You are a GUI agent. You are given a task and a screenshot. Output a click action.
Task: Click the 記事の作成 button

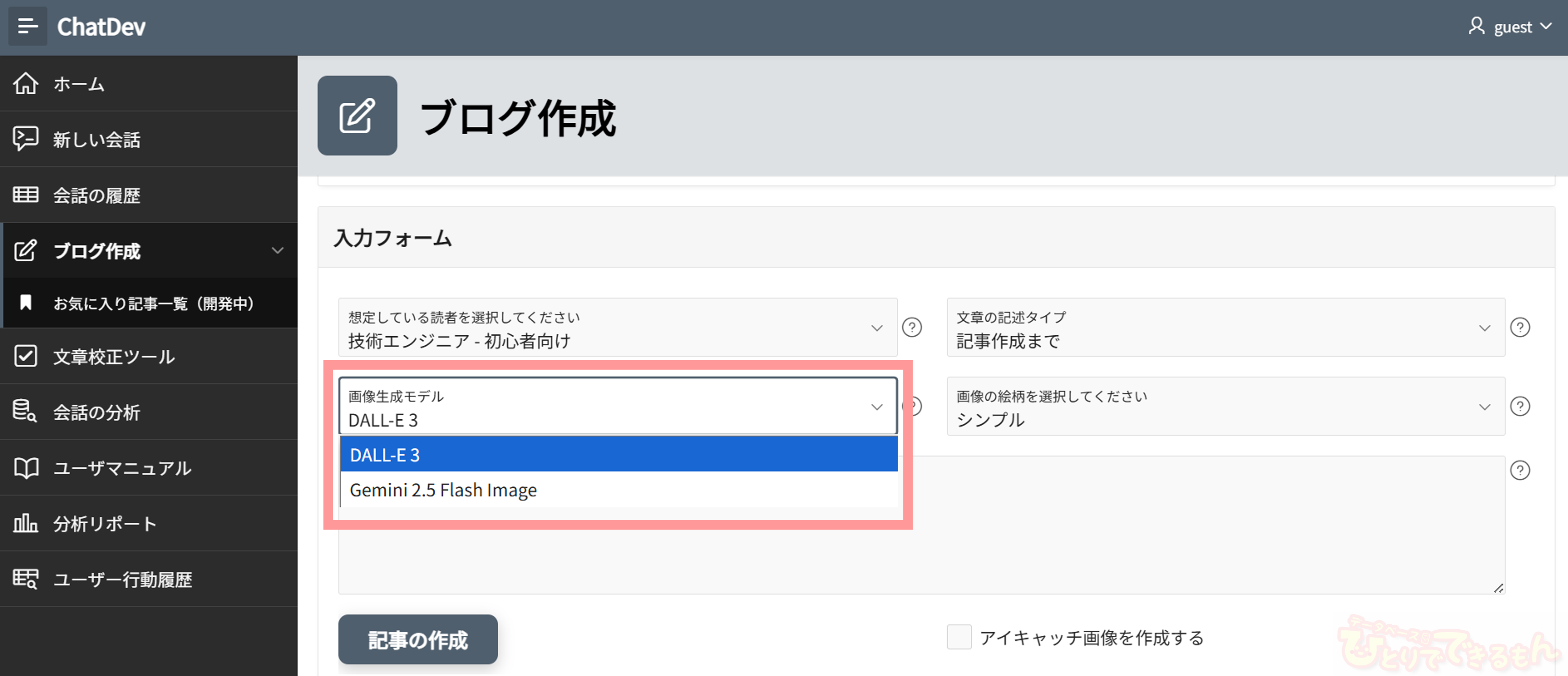tap(418, 640)
